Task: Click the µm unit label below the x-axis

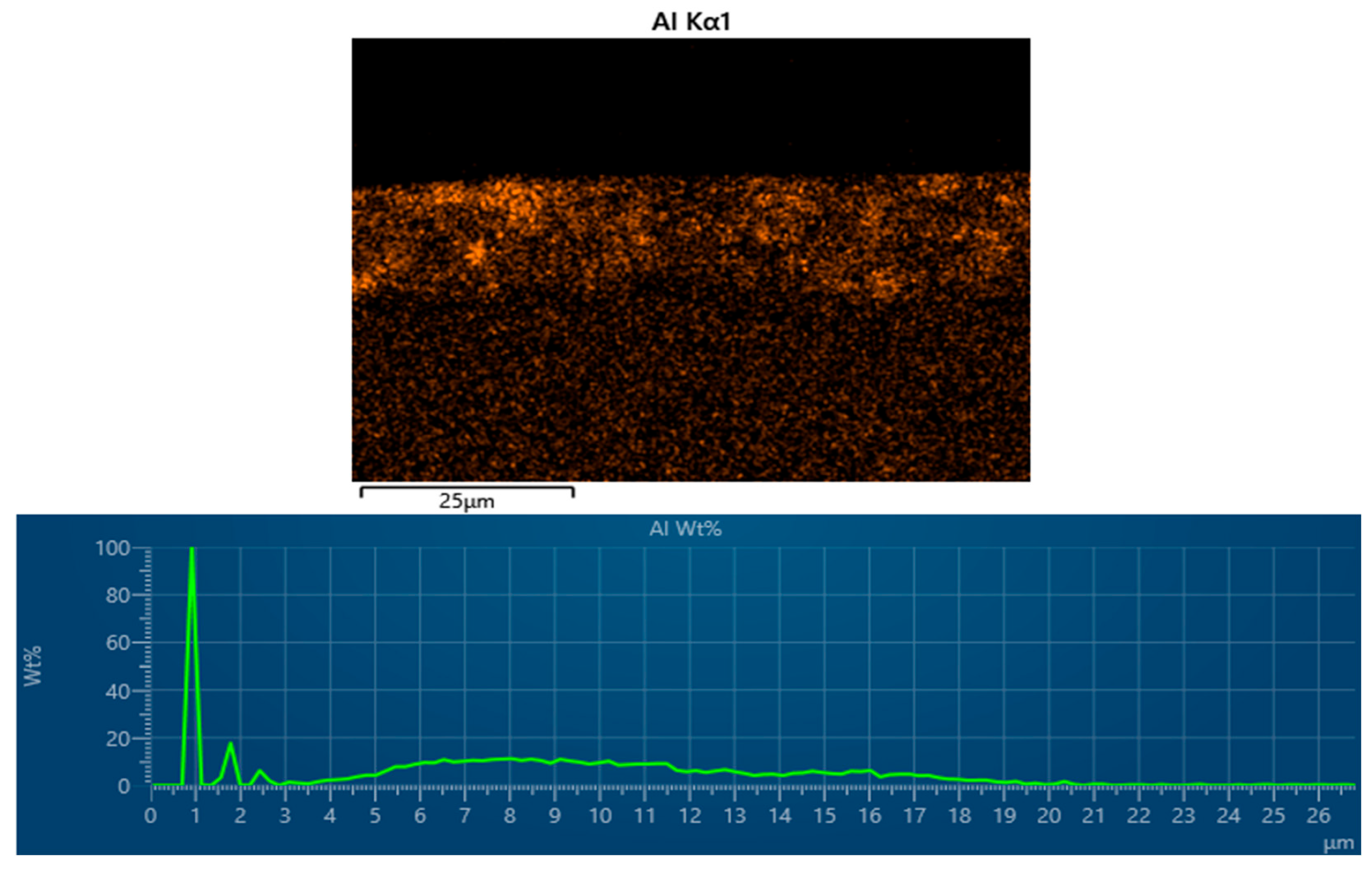Action: coord(1338,843)
